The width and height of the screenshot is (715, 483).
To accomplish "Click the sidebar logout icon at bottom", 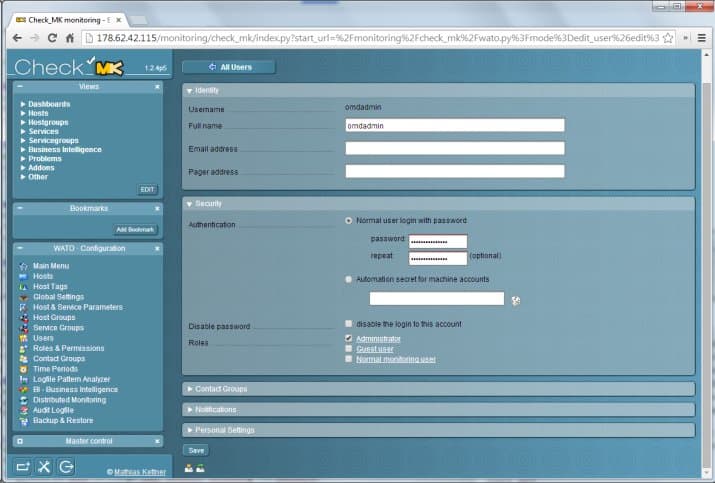I will (66, 467).
